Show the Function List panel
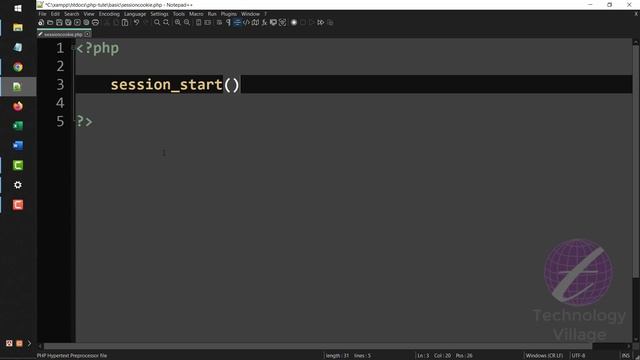 pos(264,22)
